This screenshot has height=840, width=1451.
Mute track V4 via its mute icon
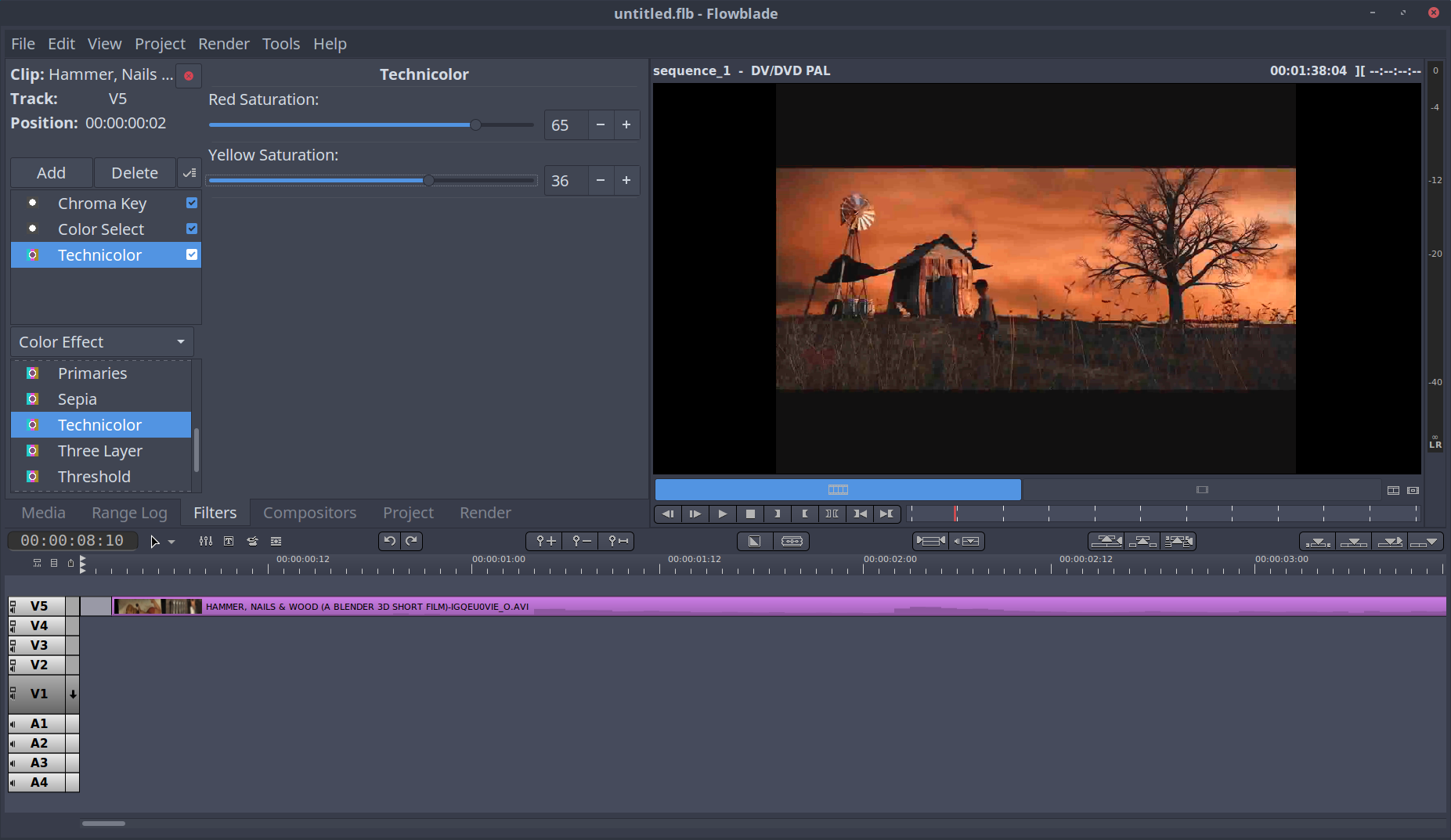pyautogui.click(x=13, y=625)
